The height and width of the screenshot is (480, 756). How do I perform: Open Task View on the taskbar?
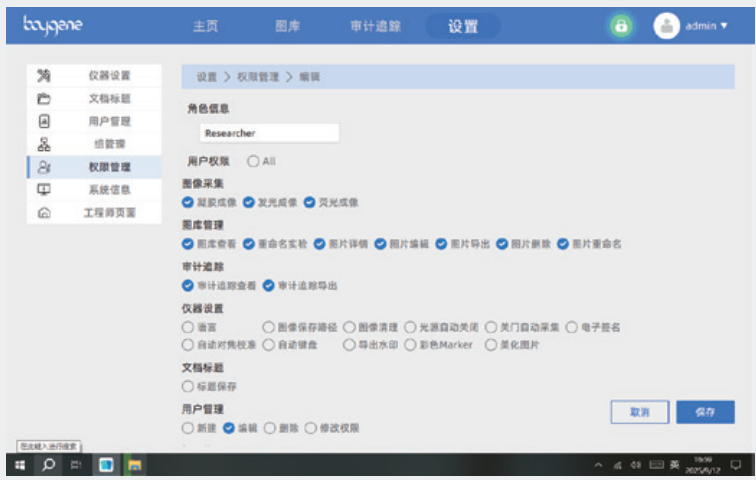(x=76, y=465)
